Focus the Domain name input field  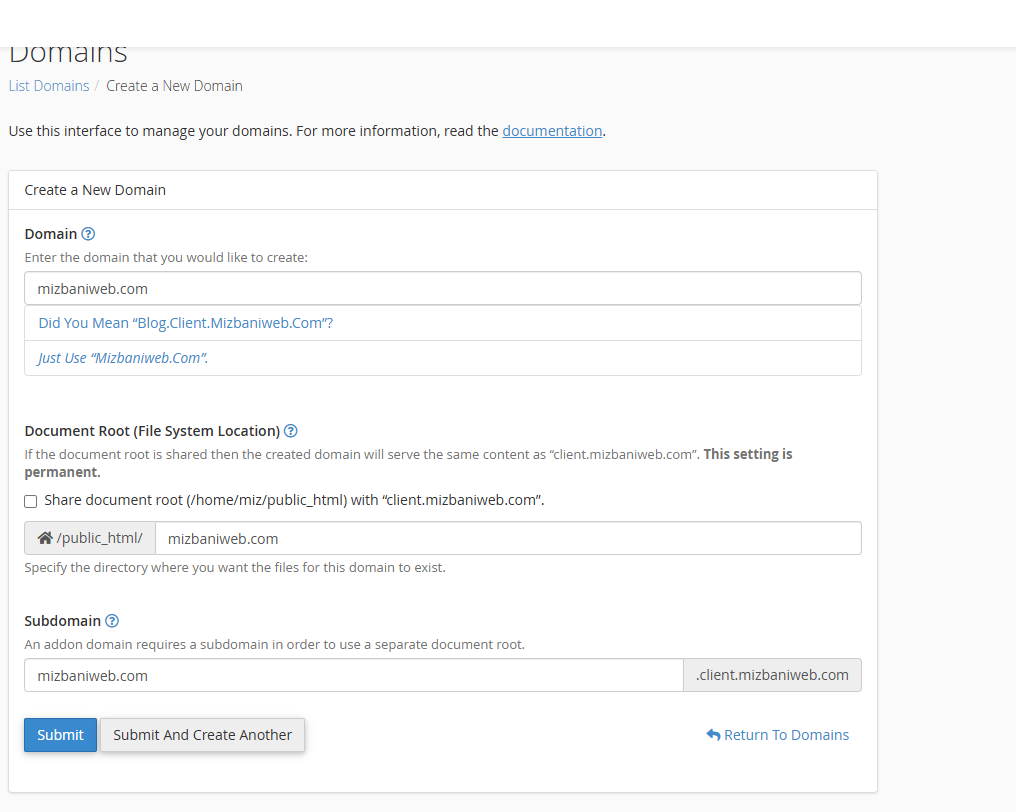(x=443, y=288)
